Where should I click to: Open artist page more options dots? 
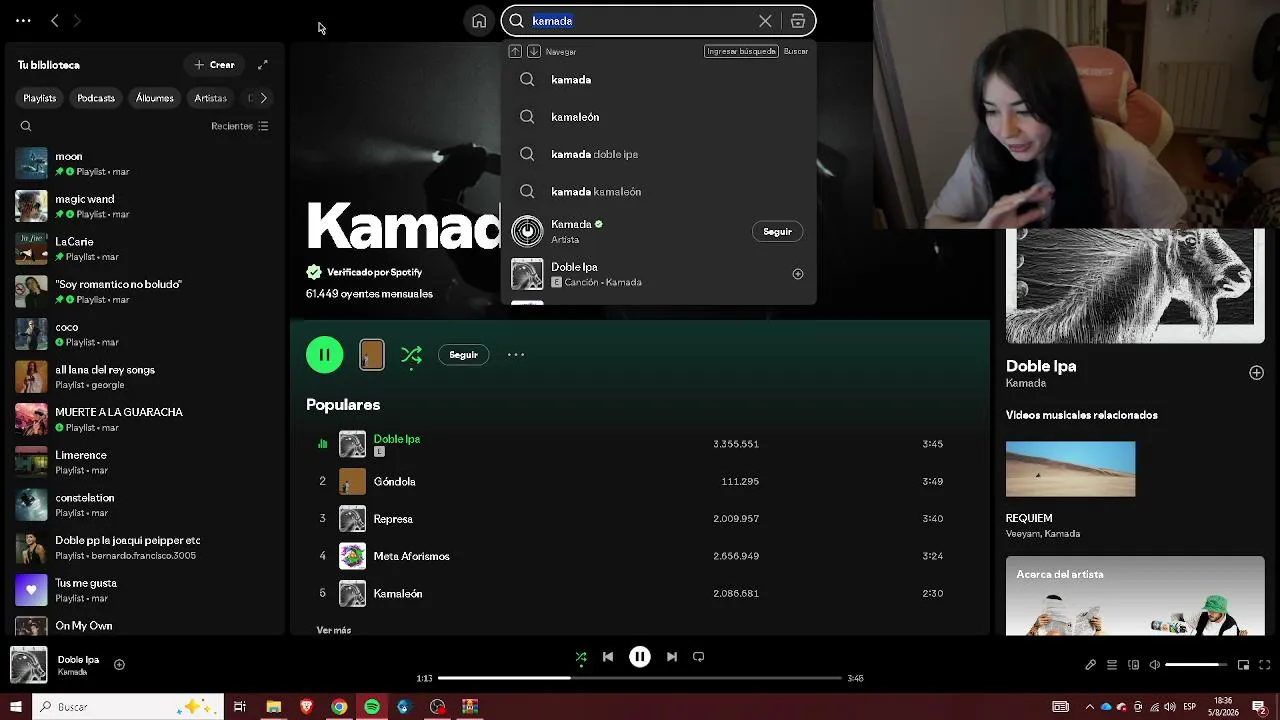click(x=516, y=355)
